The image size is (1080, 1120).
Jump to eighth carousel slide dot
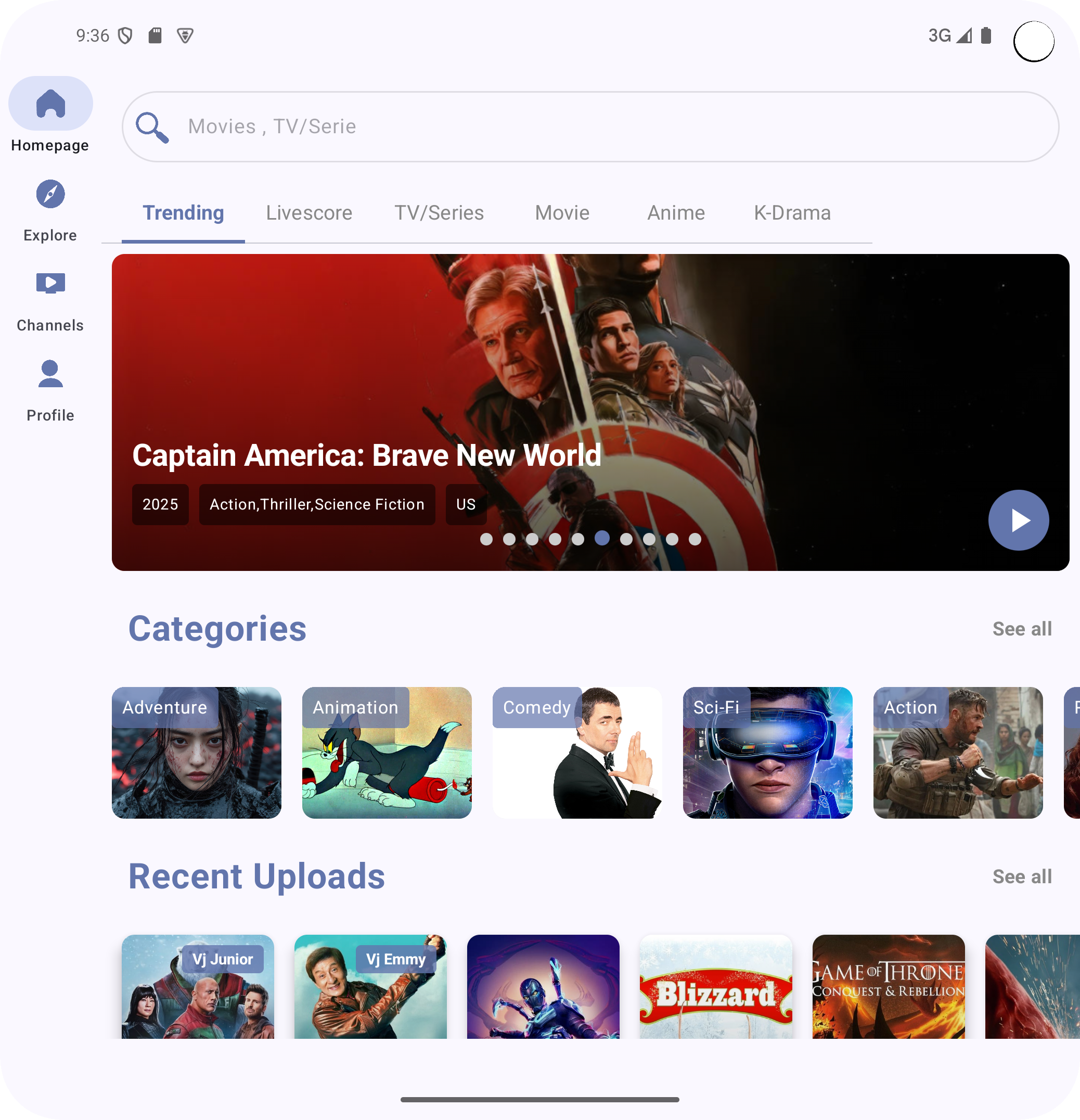pos(649,539)
